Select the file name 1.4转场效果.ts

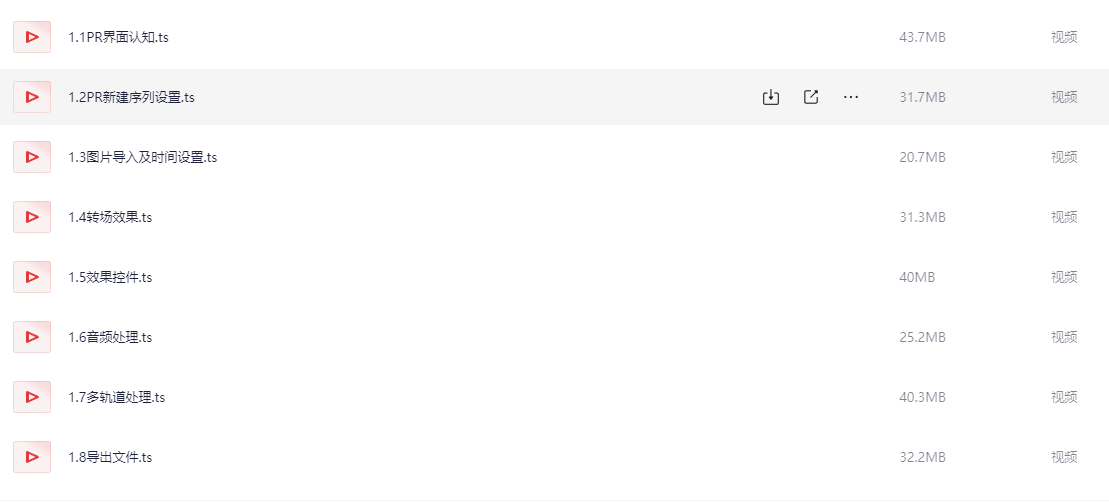pyautogui.click(x=110, y=218)
